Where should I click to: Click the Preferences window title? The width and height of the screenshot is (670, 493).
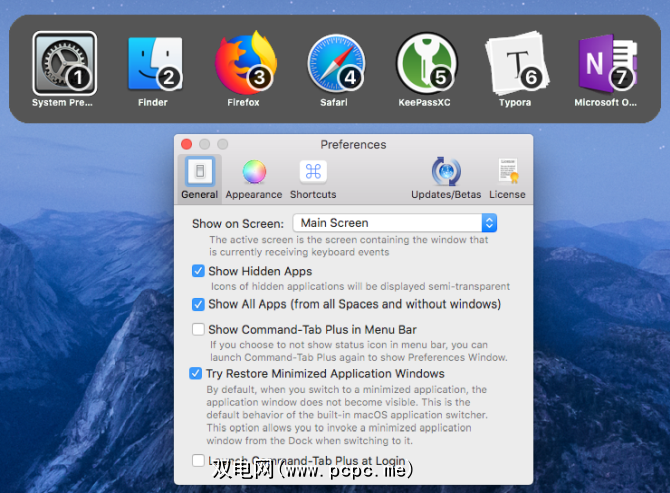pos(353,144)
